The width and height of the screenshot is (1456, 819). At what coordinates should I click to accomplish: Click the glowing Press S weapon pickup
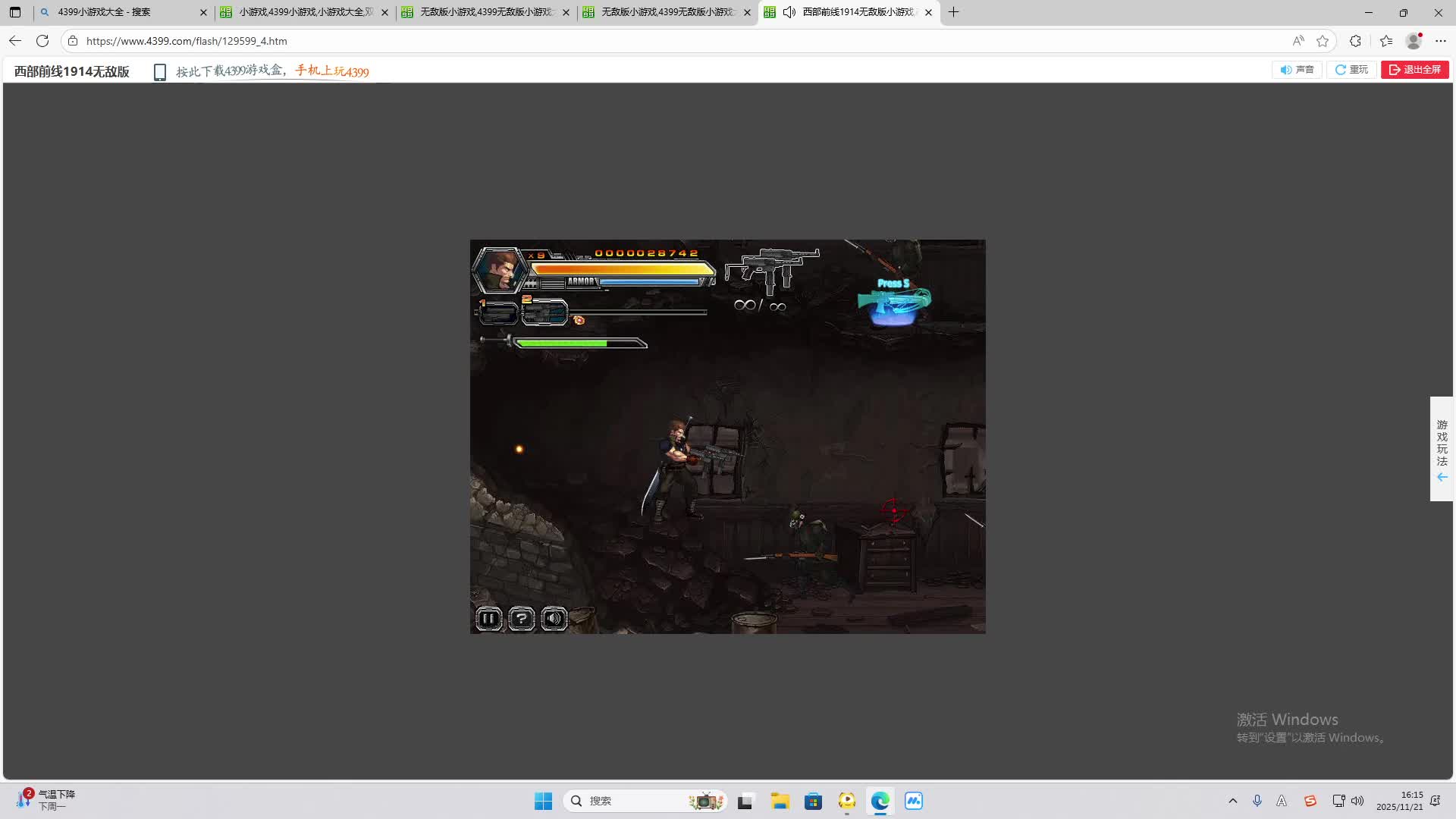[893, 302]
